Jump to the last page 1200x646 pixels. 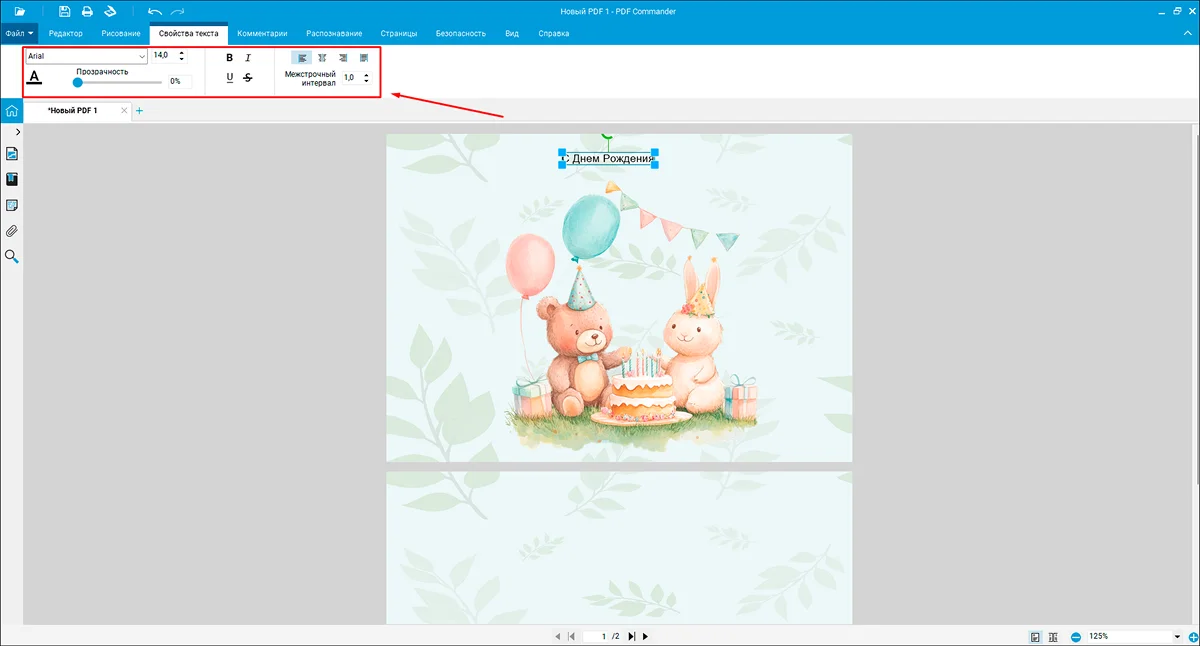632,636
